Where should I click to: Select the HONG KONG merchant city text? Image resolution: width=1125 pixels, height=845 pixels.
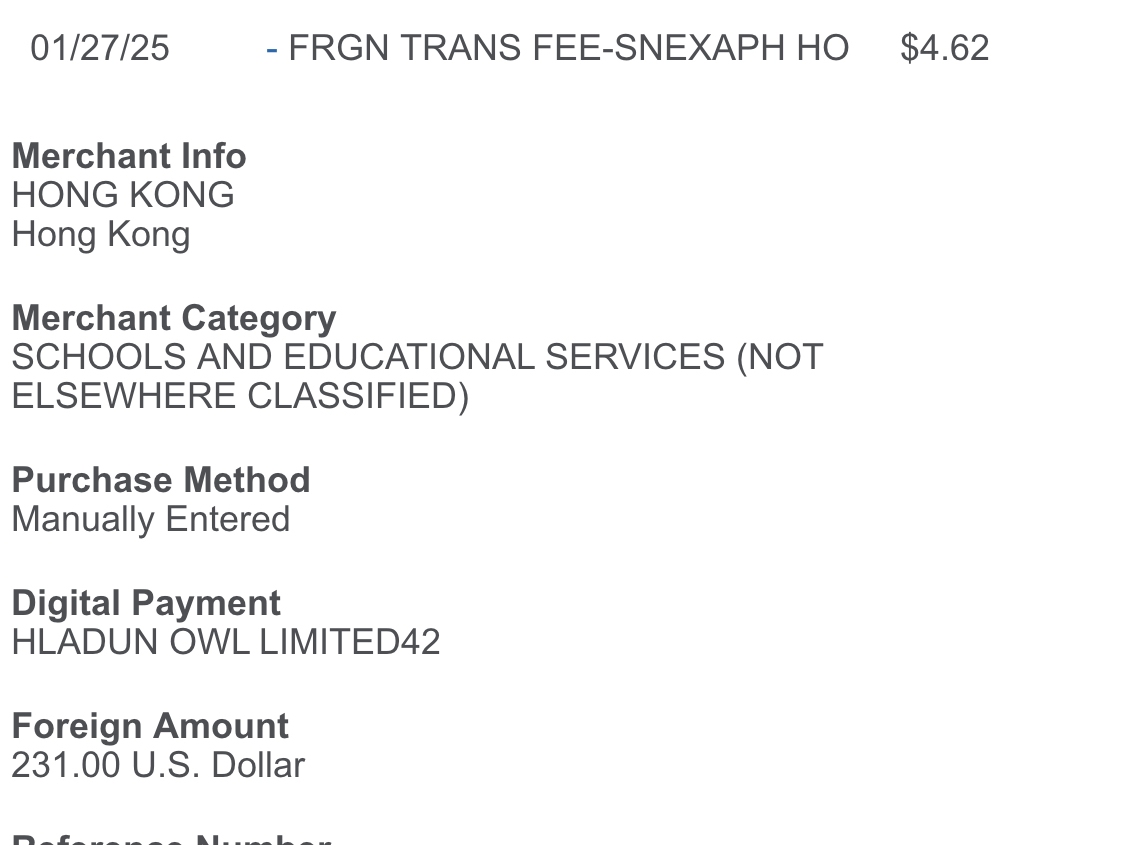[x=123, y=195]
